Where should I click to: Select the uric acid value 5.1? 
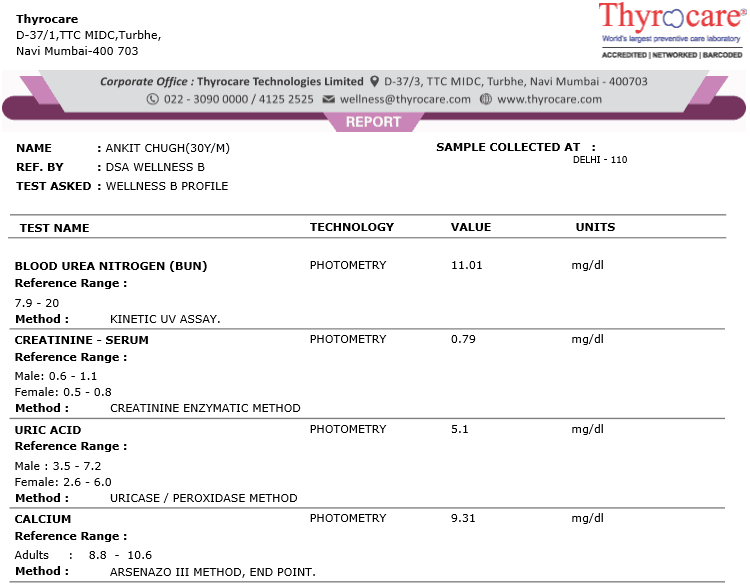tap(460, 430)
